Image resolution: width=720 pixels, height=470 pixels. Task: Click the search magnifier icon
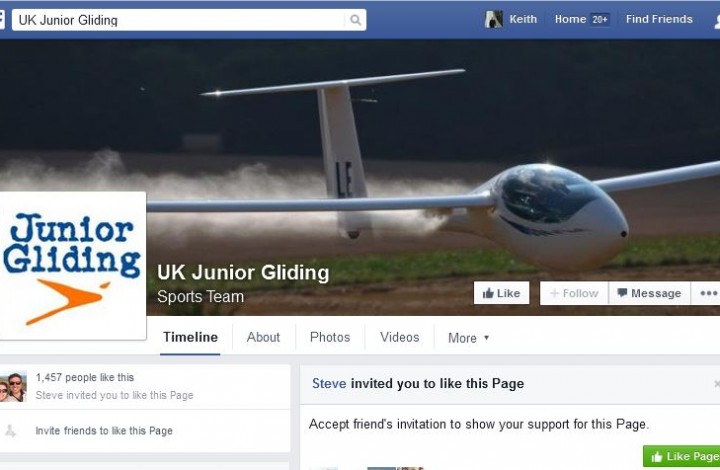[x=355, y=20]
